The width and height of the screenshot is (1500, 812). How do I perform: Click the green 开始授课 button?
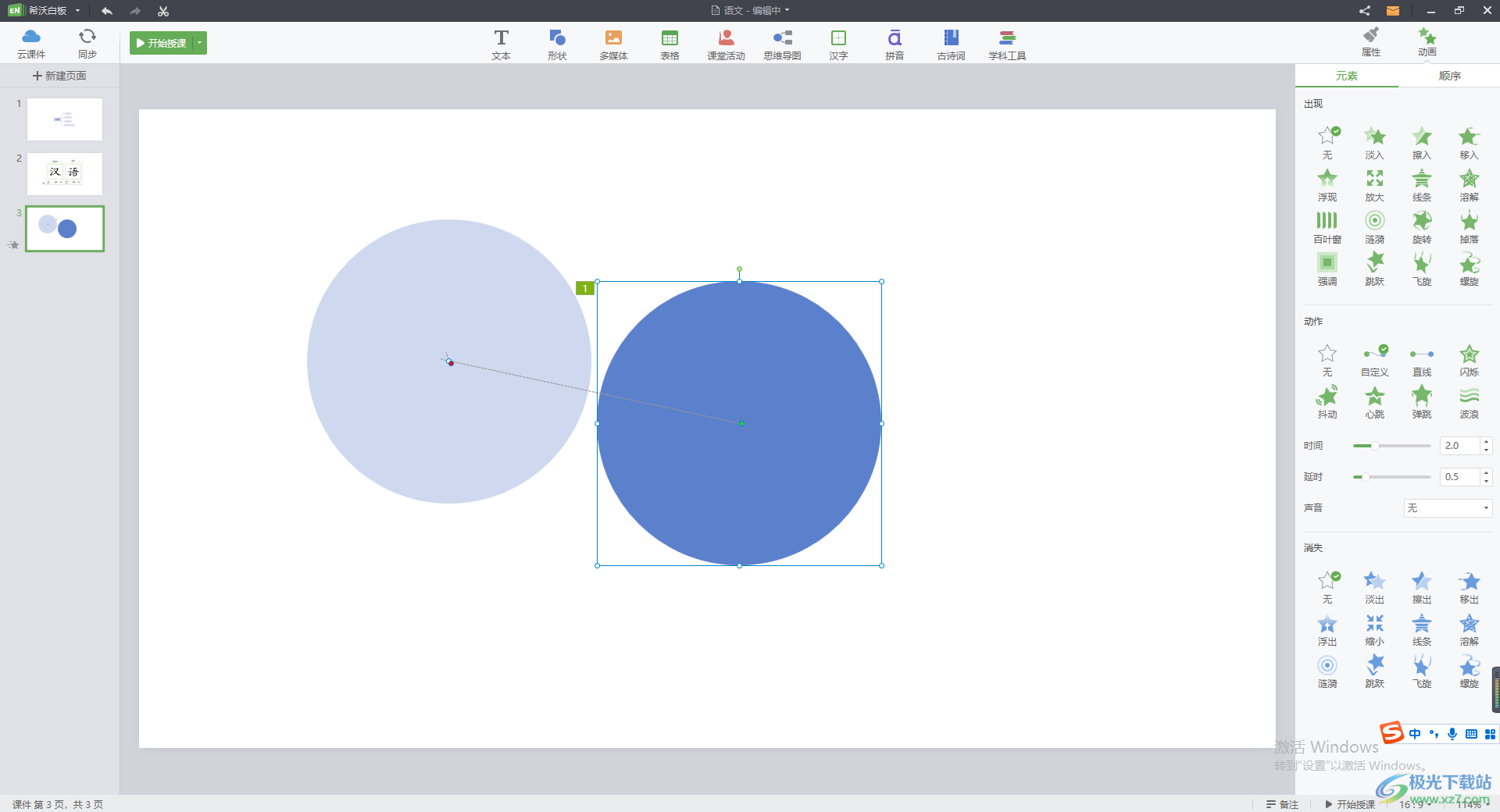click(161, 43)
